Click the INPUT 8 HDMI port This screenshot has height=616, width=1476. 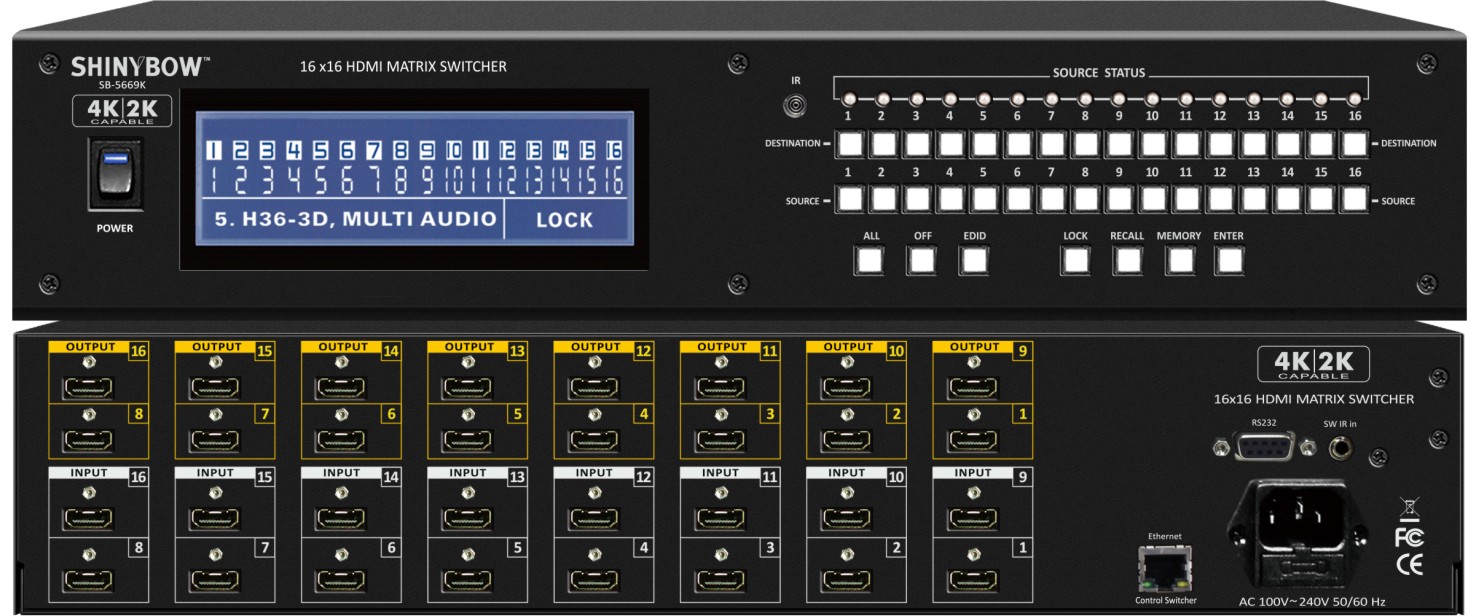(x=87, y=579)
